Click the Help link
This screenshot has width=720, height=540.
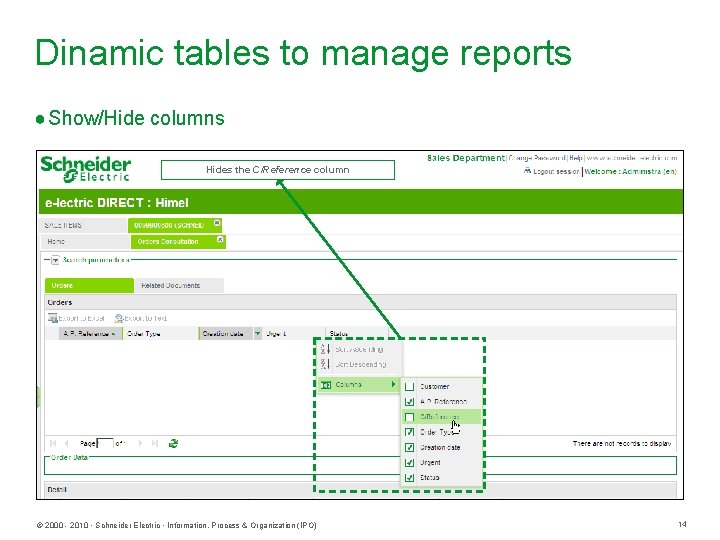click(576, 158)
